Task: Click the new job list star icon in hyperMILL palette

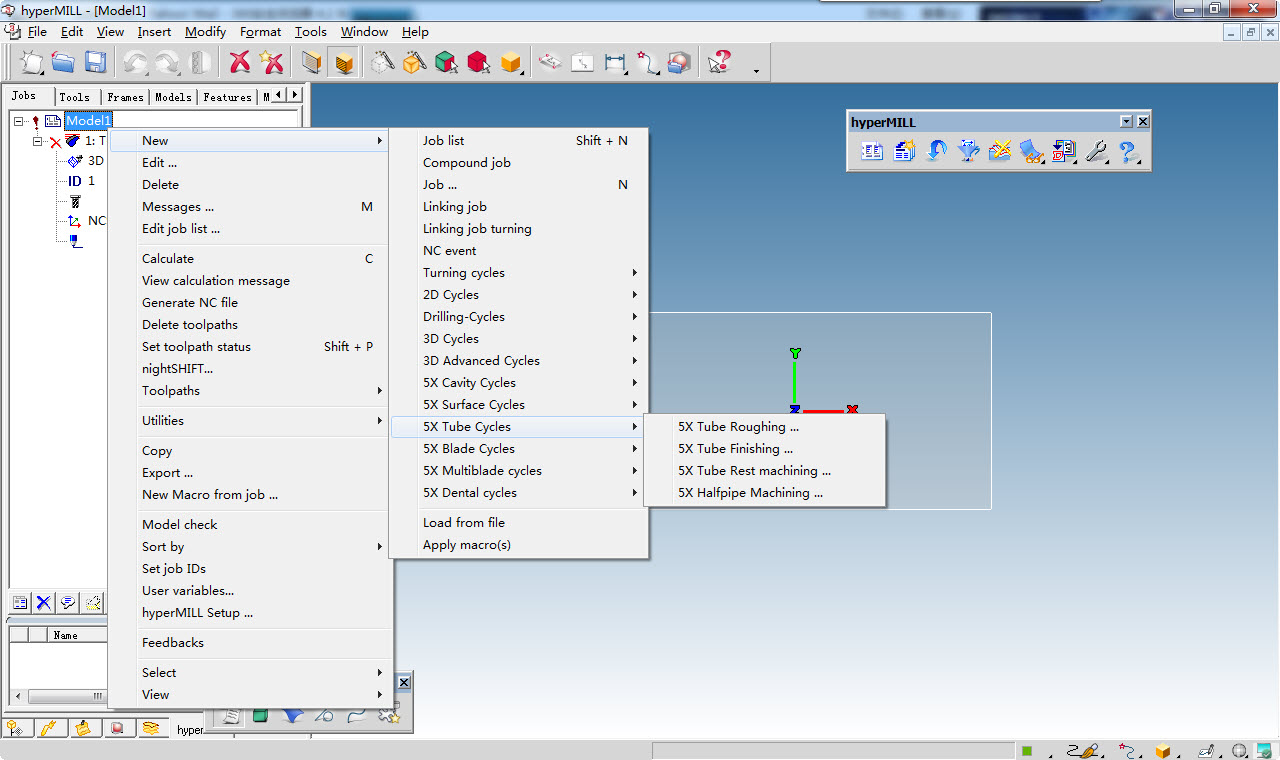Action: point(904,151)
